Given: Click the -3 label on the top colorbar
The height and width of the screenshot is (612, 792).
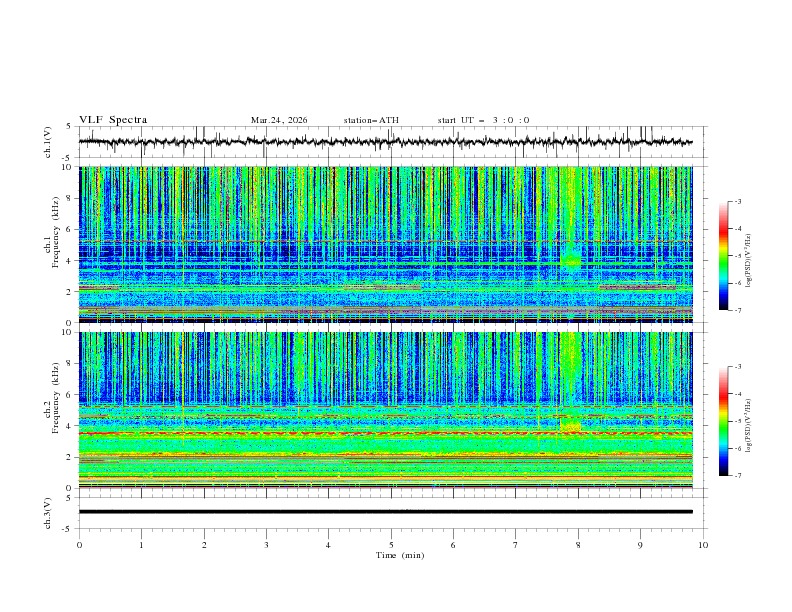Looking at the screenshot, I should coord(737,202).
